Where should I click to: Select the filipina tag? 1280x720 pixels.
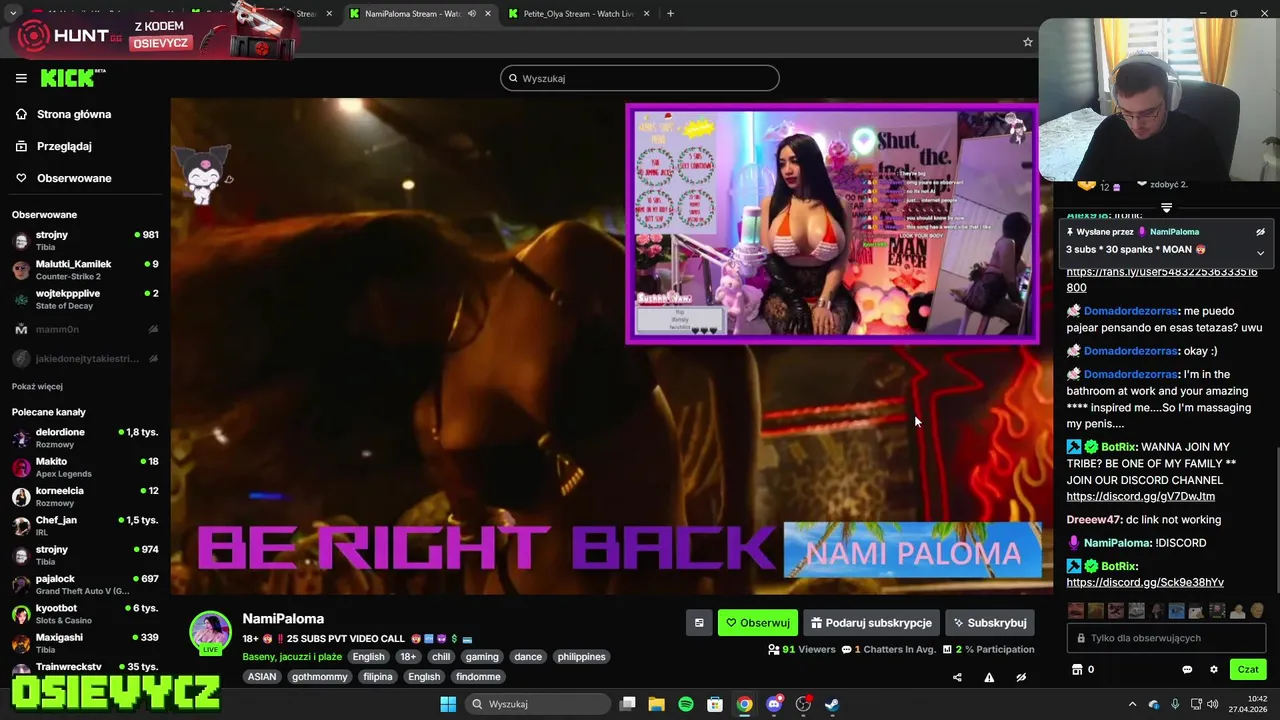point(378,677)
